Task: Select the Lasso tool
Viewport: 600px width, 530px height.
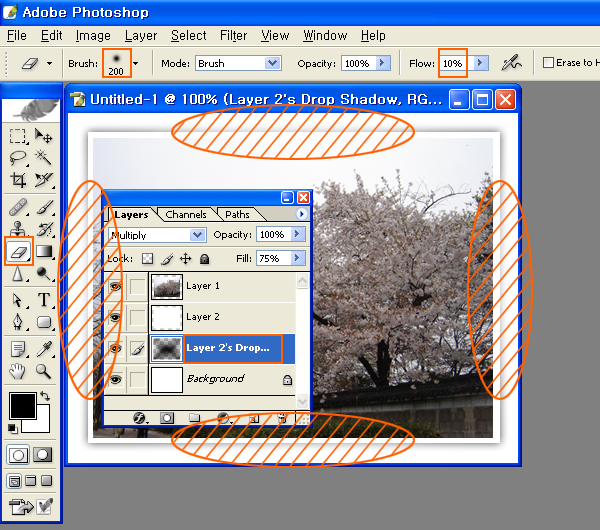Action: tap(18, 158)
